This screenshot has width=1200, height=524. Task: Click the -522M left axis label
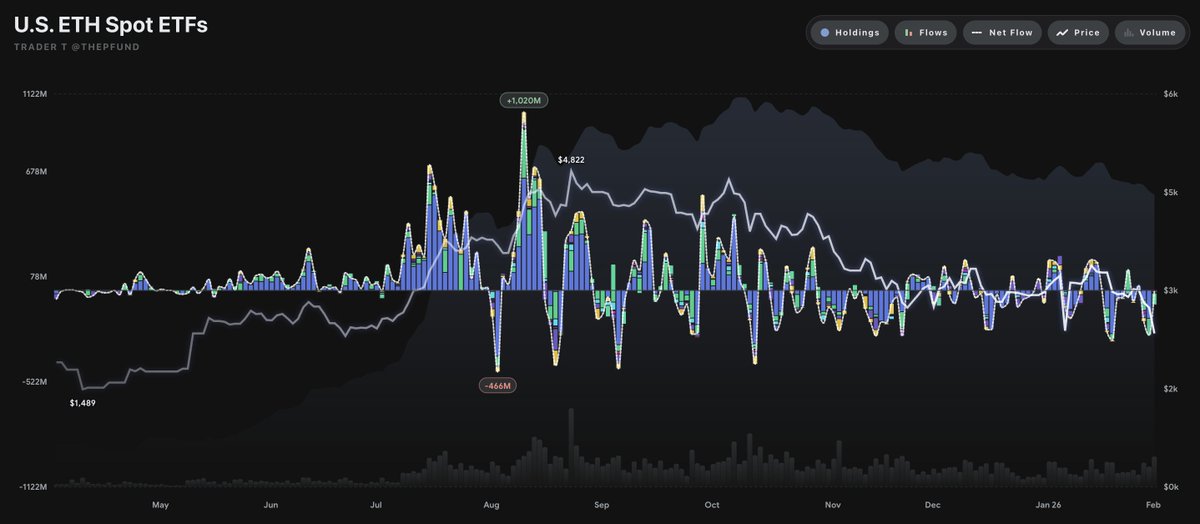pos(35,382)
